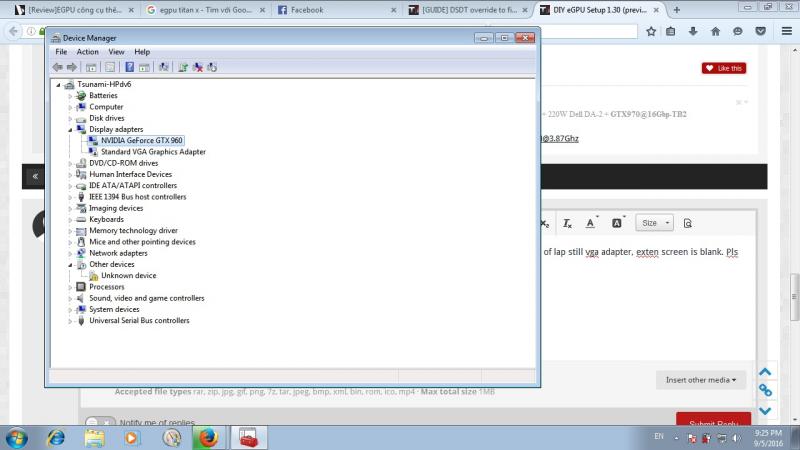Screen dimensions: 800x450
Task: Click the background color icon in editor
Action: (617, 223)
